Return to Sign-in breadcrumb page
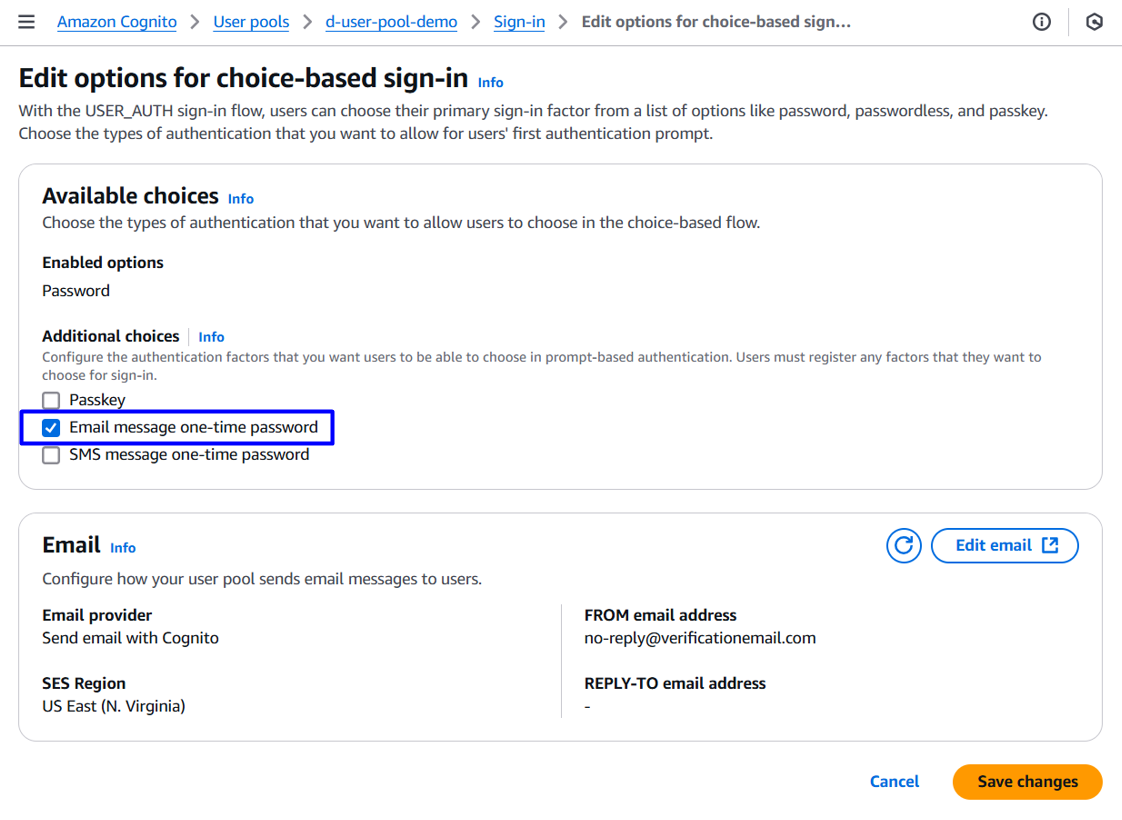The height and width of the screenshot is (820, 1122). point(519,22)
